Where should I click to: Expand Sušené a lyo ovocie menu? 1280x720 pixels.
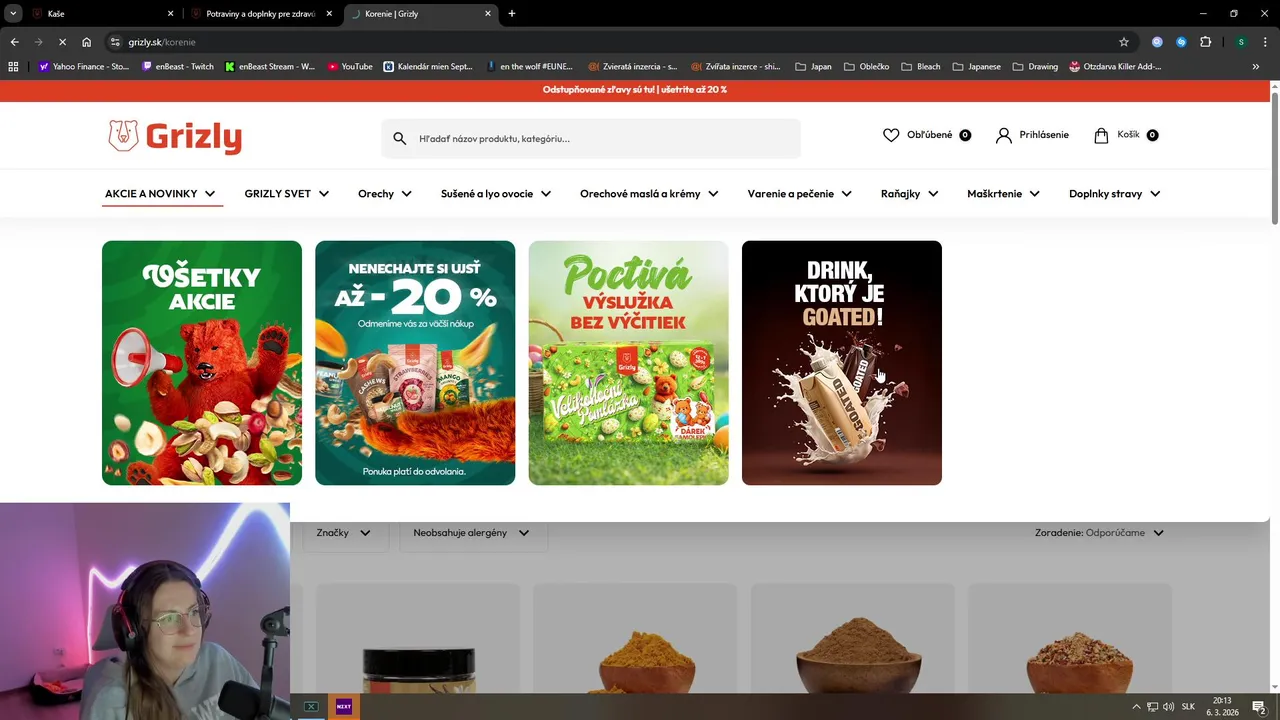pos(496,194)
